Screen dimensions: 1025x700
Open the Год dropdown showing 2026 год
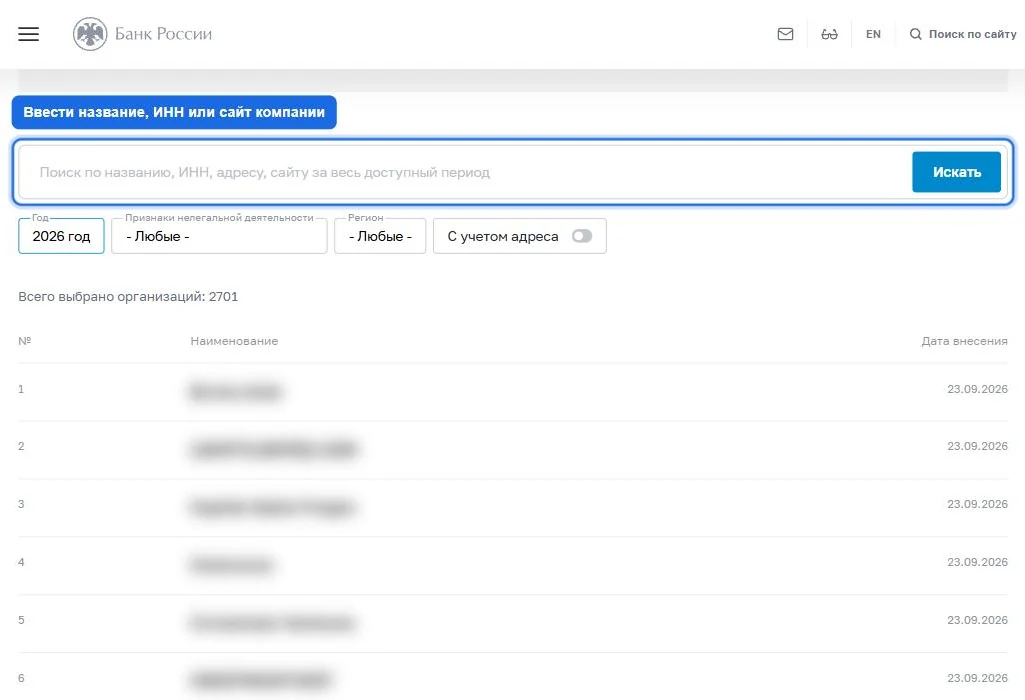tap(61, 236)
